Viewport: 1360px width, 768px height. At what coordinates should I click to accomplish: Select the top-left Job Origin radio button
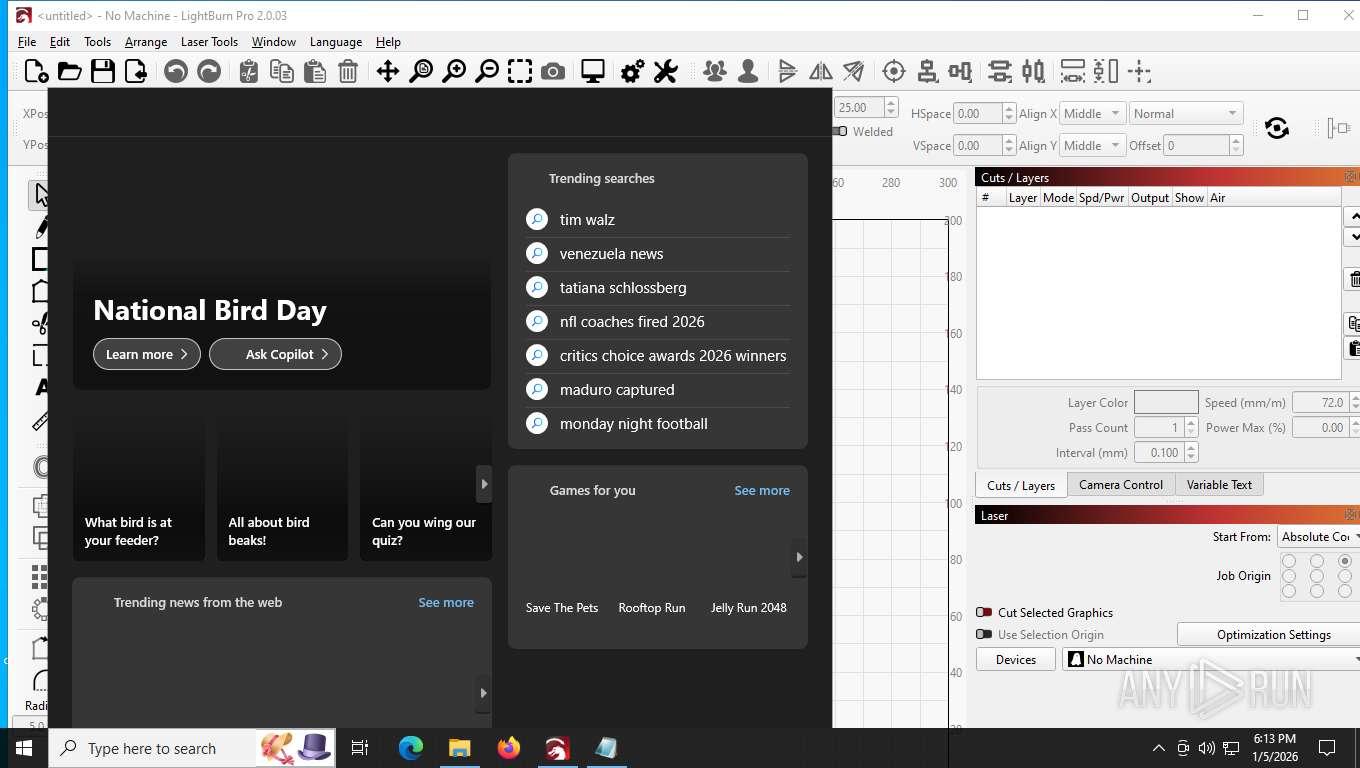(1289, 561)
